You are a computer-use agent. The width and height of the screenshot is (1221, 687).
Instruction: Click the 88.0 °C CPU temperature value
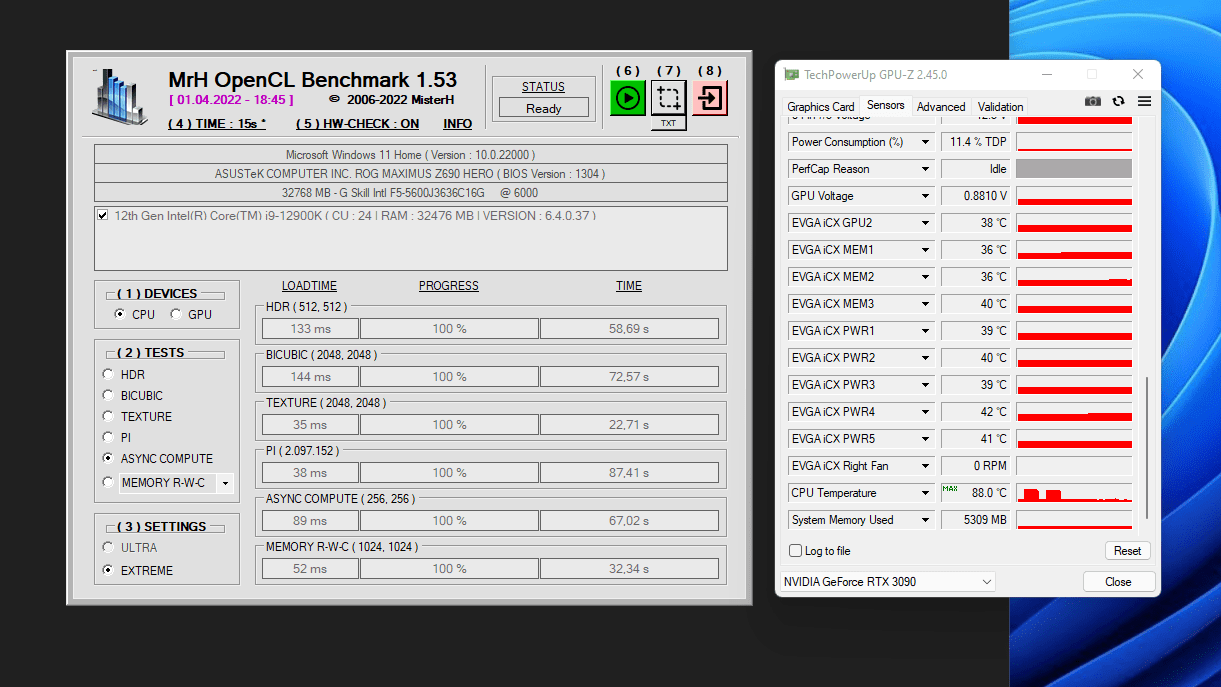[x=975, y=493]
